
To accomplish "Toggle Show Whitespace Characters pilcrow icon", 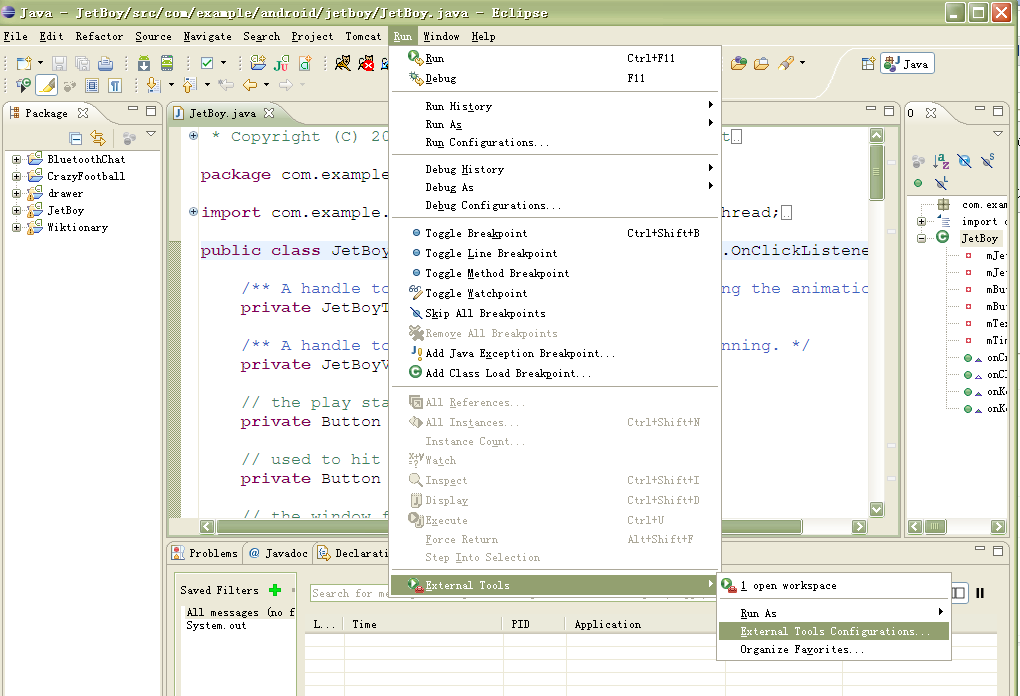I will click(115, 85).
